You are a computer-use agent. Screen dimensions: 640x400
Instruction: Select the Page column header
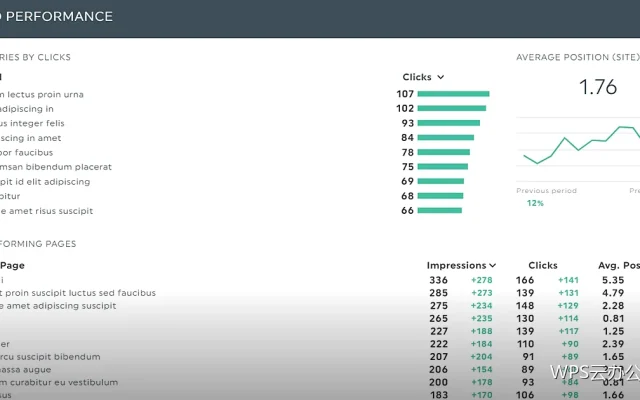[12, 266]
